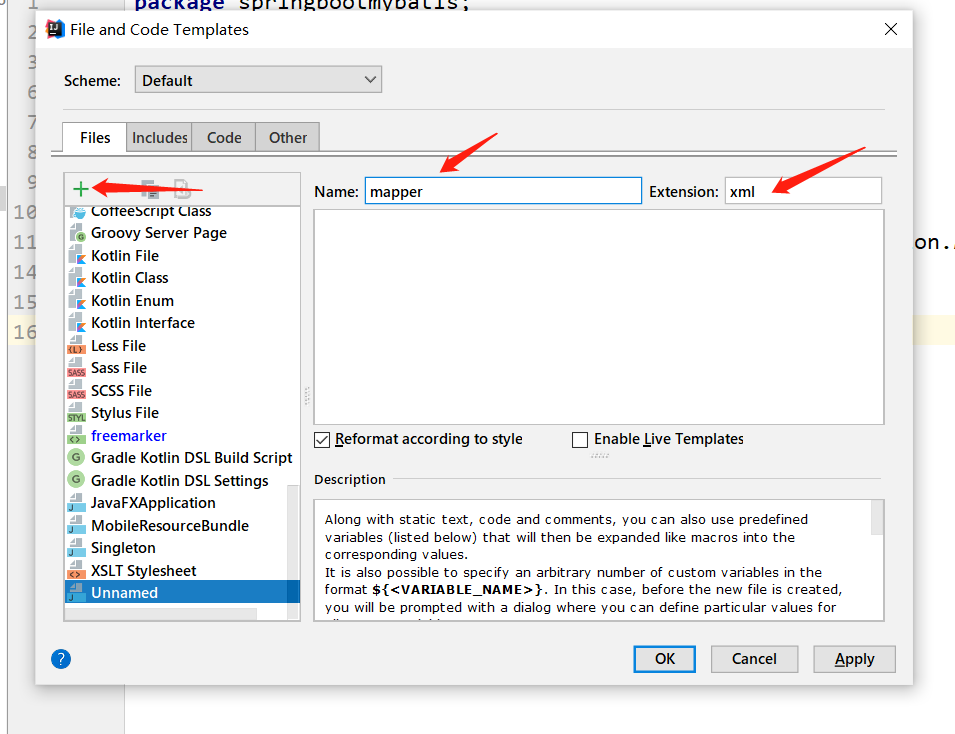Click the Kotlin Enum template icon
Image resolution: width=955 pixels, height=734 pixels.
point(77,301)
